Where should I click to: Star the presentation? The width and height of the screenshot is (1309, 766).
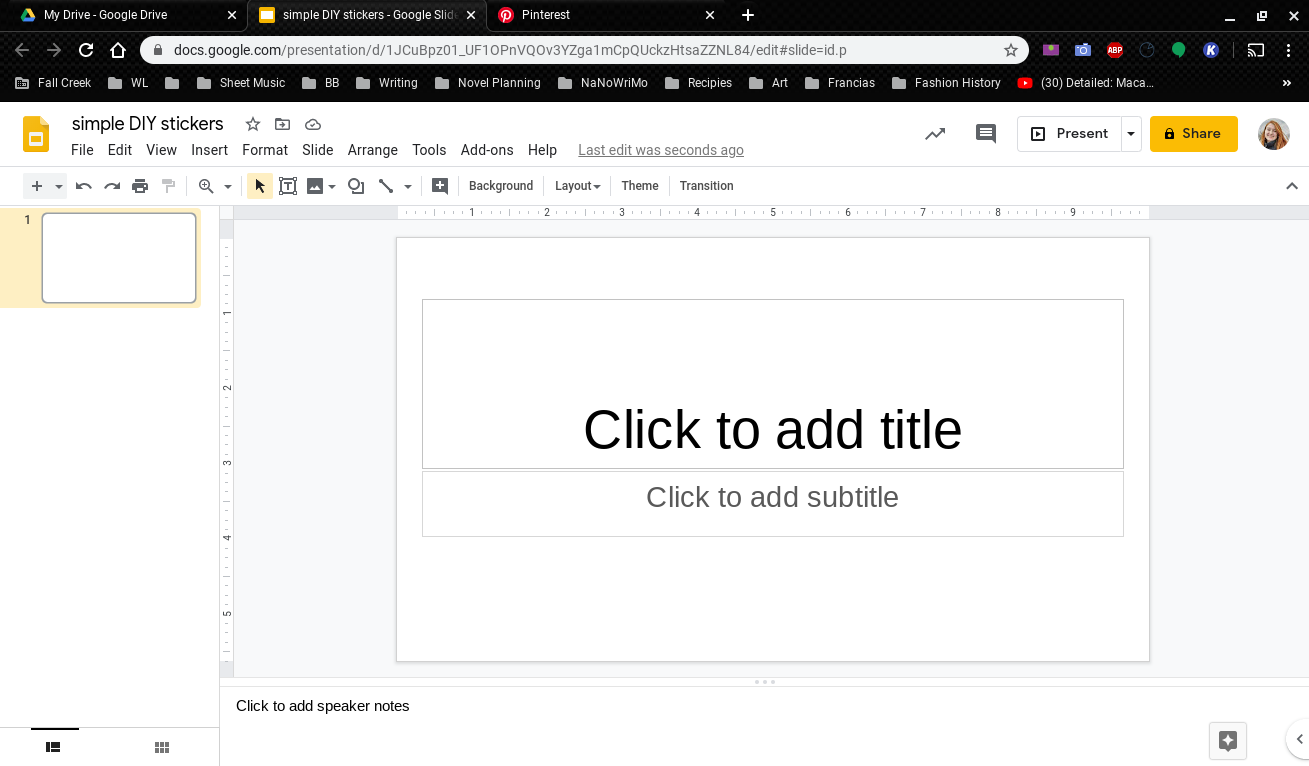(252, 124)
